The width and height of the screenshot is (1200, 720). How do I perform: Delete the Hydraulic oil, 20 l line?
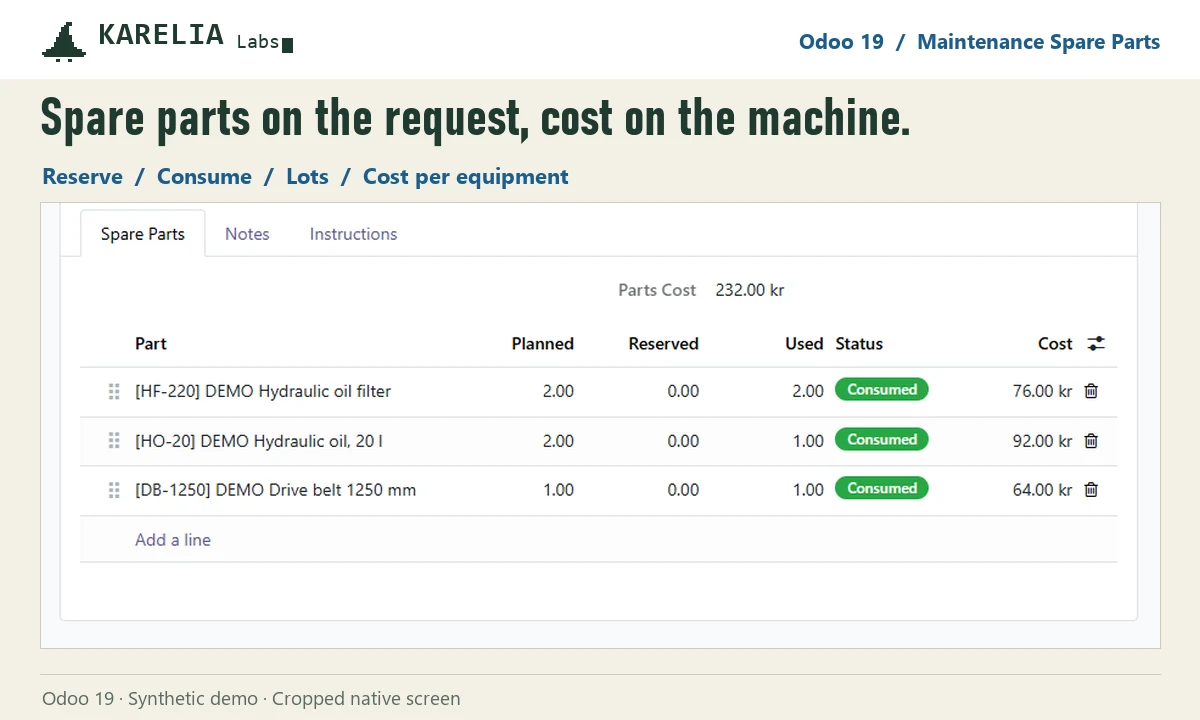coord(1091,440)
